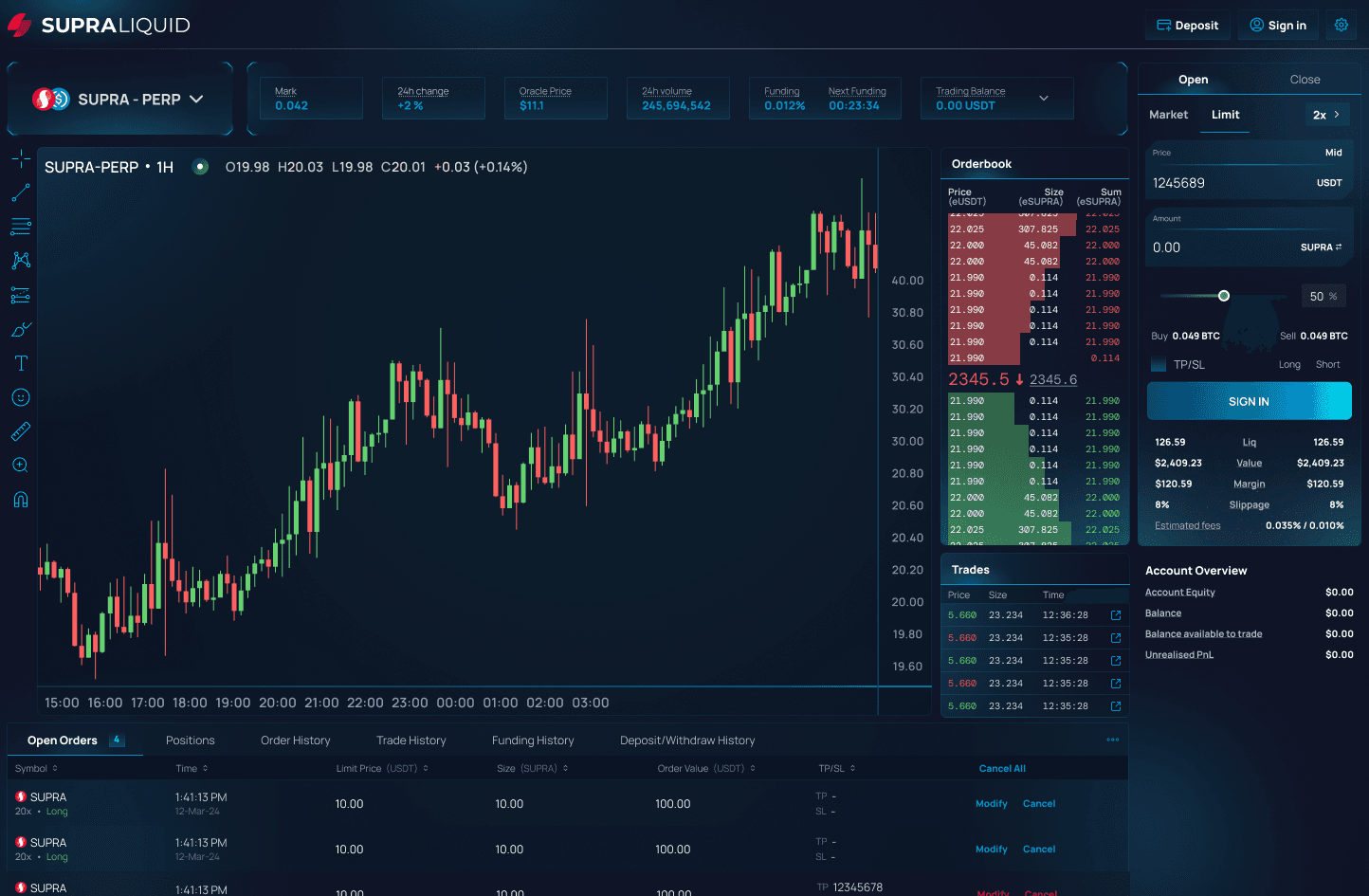1369x896 pixels.
Task: Click the green market status dot
Action: click(200, 167)
